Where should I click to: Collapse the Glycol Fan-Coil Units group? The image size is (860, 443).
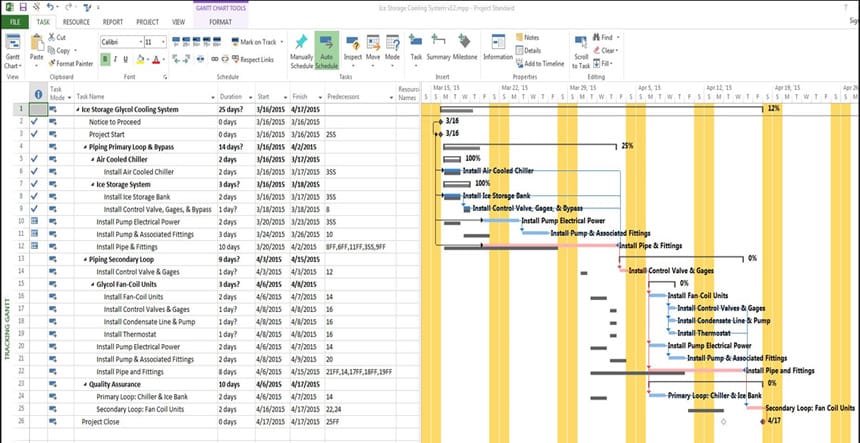point(92,284)
